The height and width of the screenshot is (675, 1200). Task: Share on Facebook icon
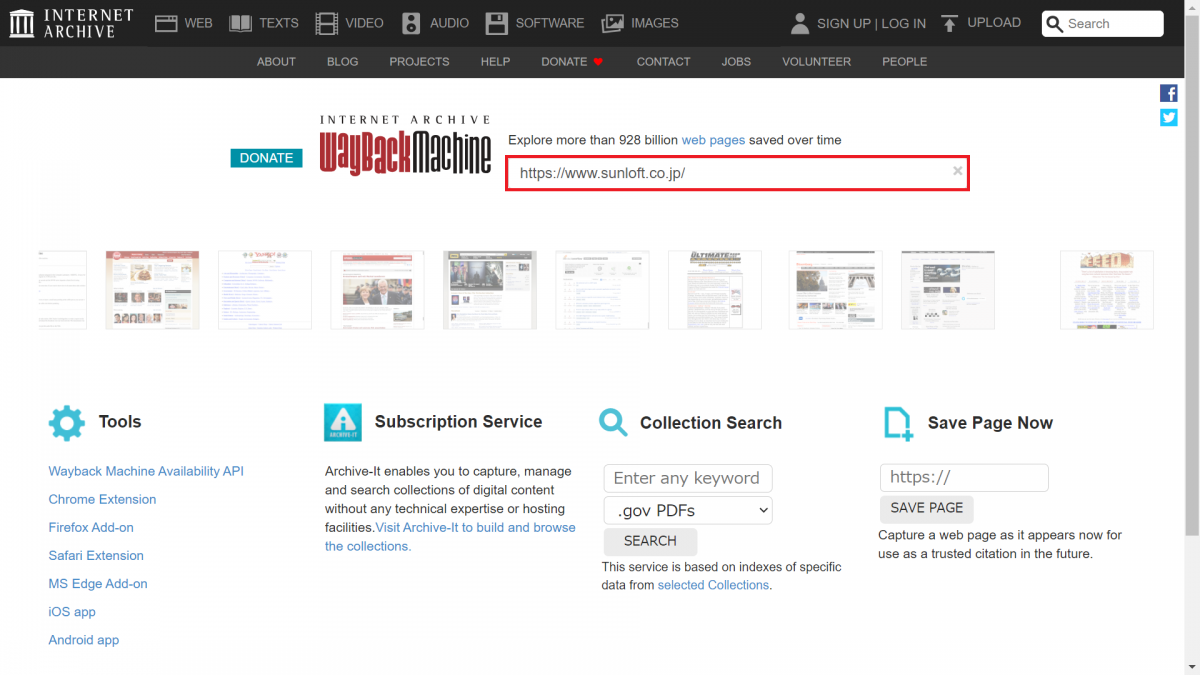coord(1168,93)
